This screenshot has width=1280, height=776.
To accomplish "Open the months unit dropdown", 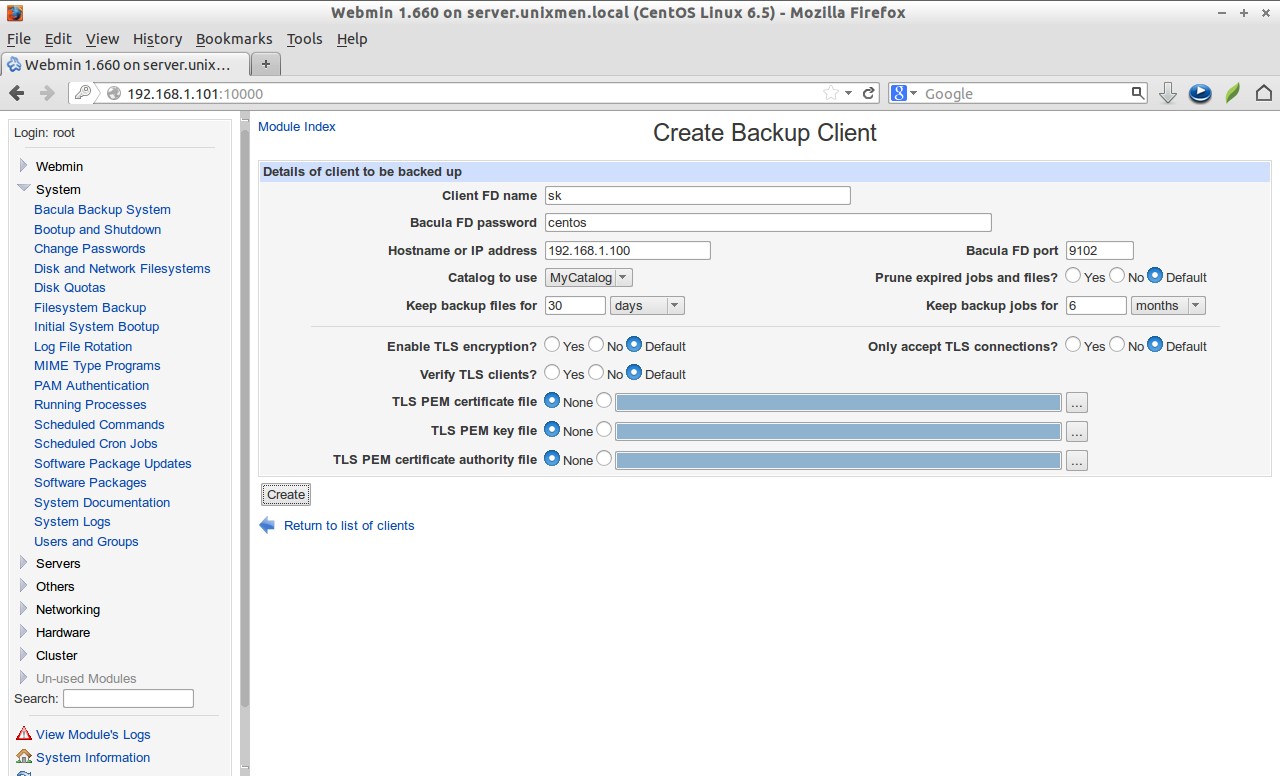I will pos(1168,305).
